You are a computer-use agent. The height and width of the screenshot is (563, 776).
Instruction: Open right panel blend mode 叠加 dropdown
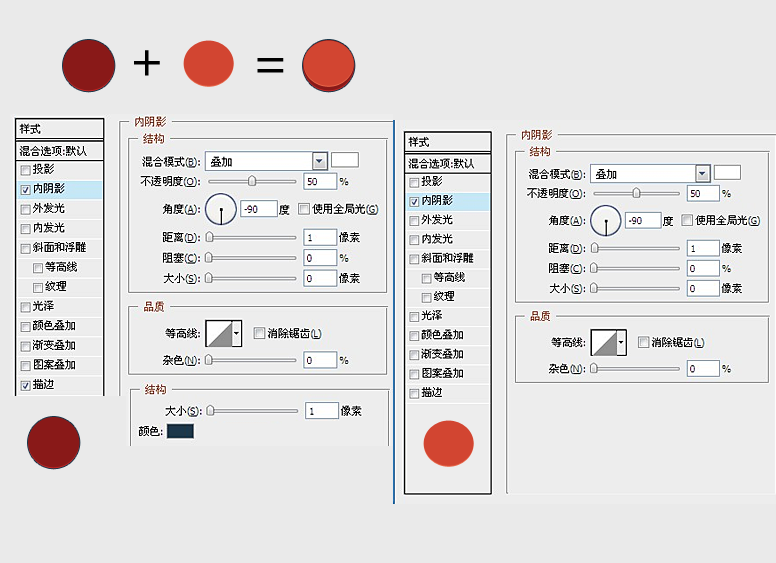tap(702, 174)
